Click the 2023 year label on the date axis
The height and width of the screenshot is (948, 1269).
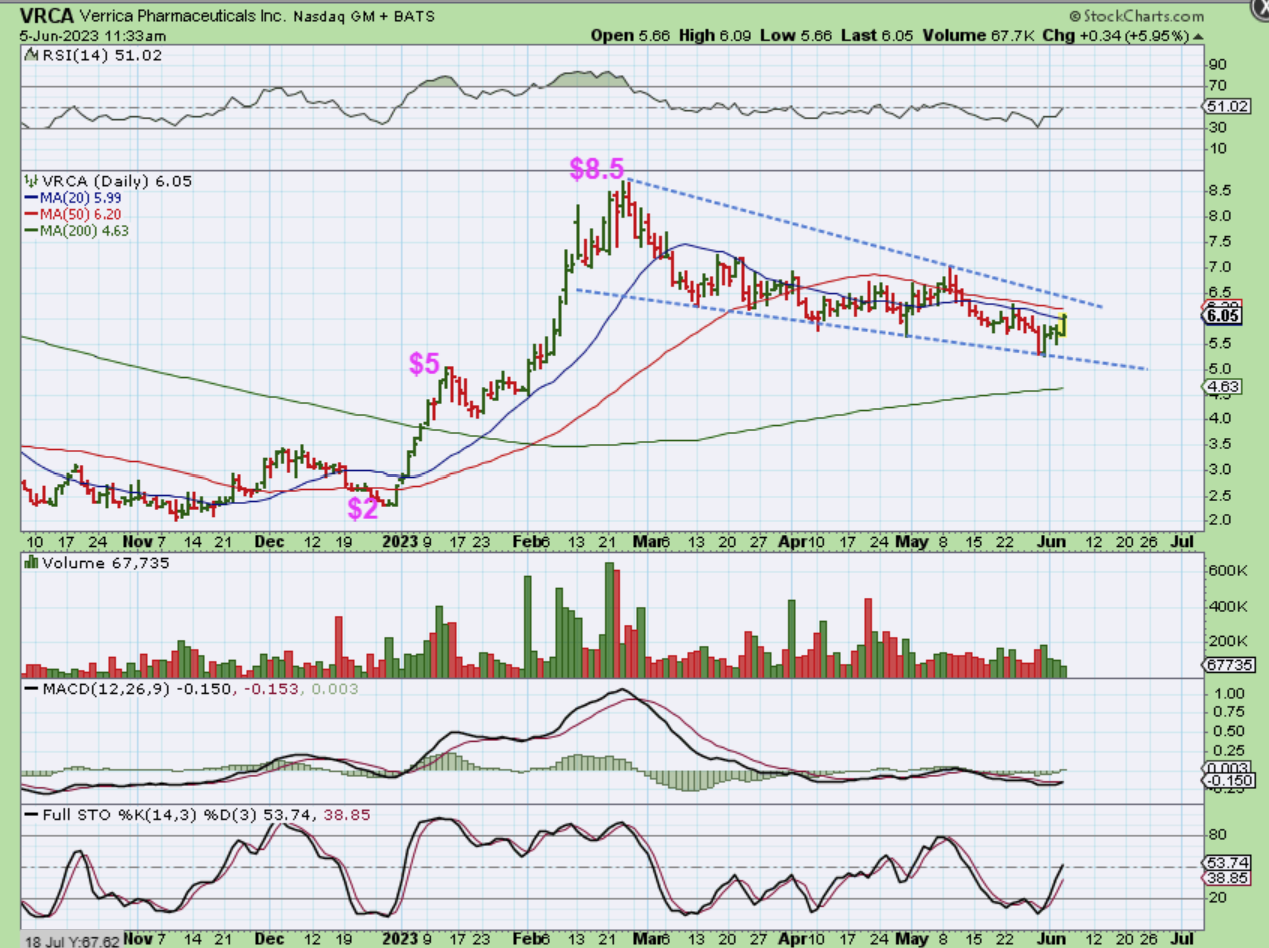click(x=398, y=541)
